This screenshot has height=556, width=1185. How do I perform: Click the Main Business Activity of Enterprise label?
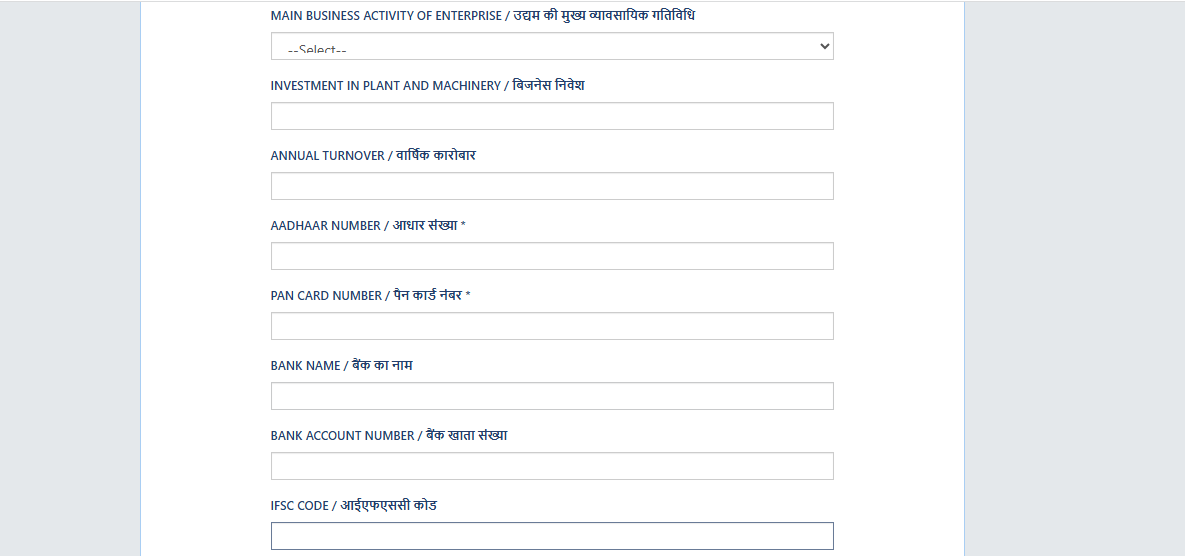482,16
